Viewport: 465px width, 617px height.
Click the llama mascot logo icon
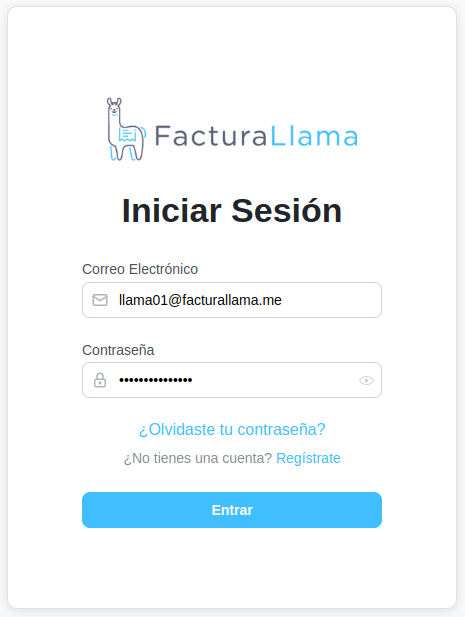pos(126,129)
